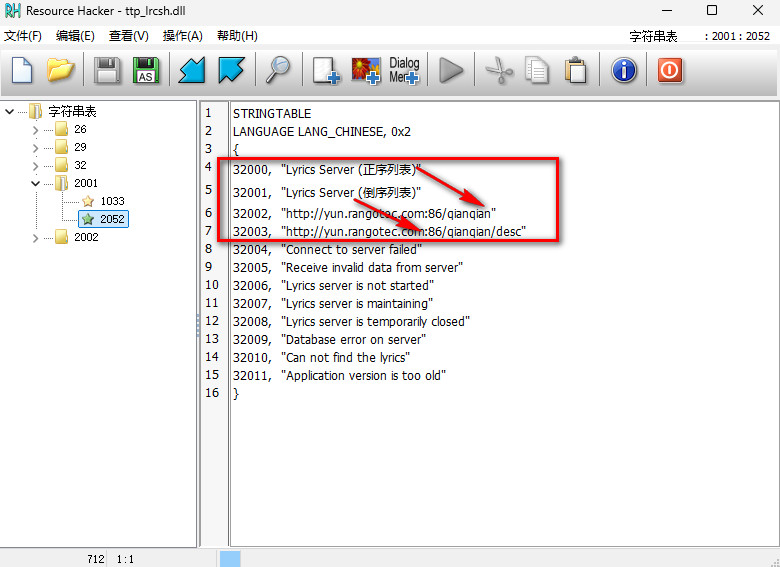Click the Paste clipboard icon

click(x=576, y=70)
